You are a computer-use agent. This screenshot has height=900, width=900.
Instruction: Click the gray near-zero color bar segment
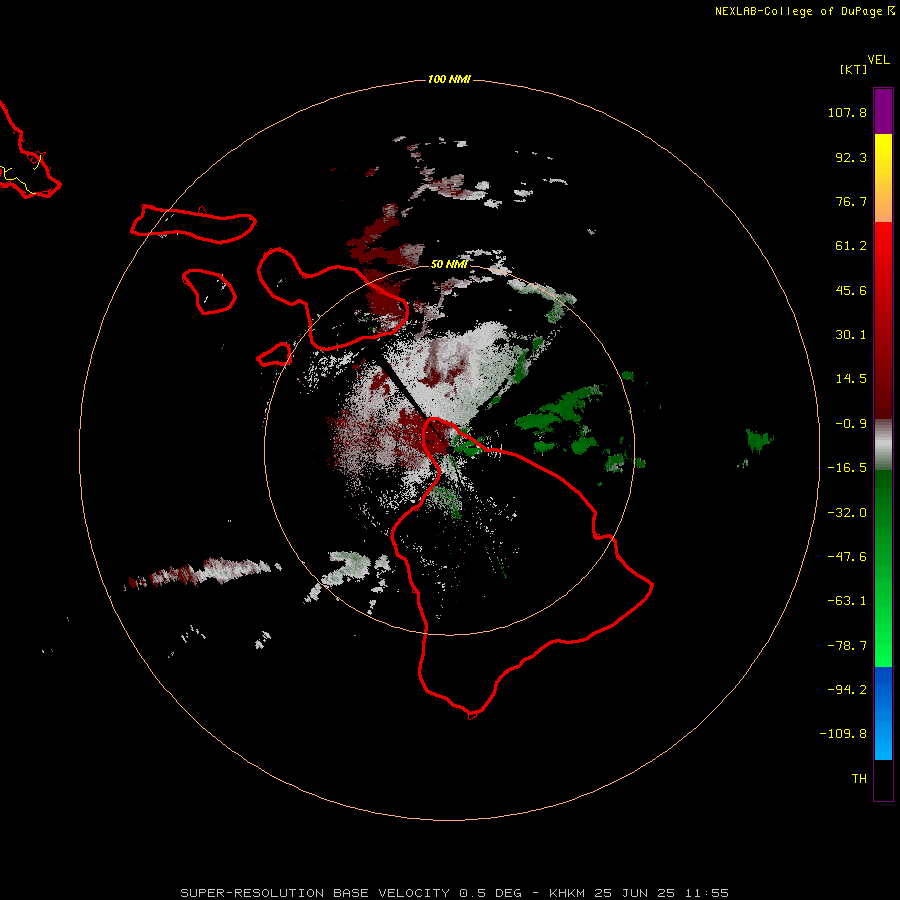[x=883, y=445]
